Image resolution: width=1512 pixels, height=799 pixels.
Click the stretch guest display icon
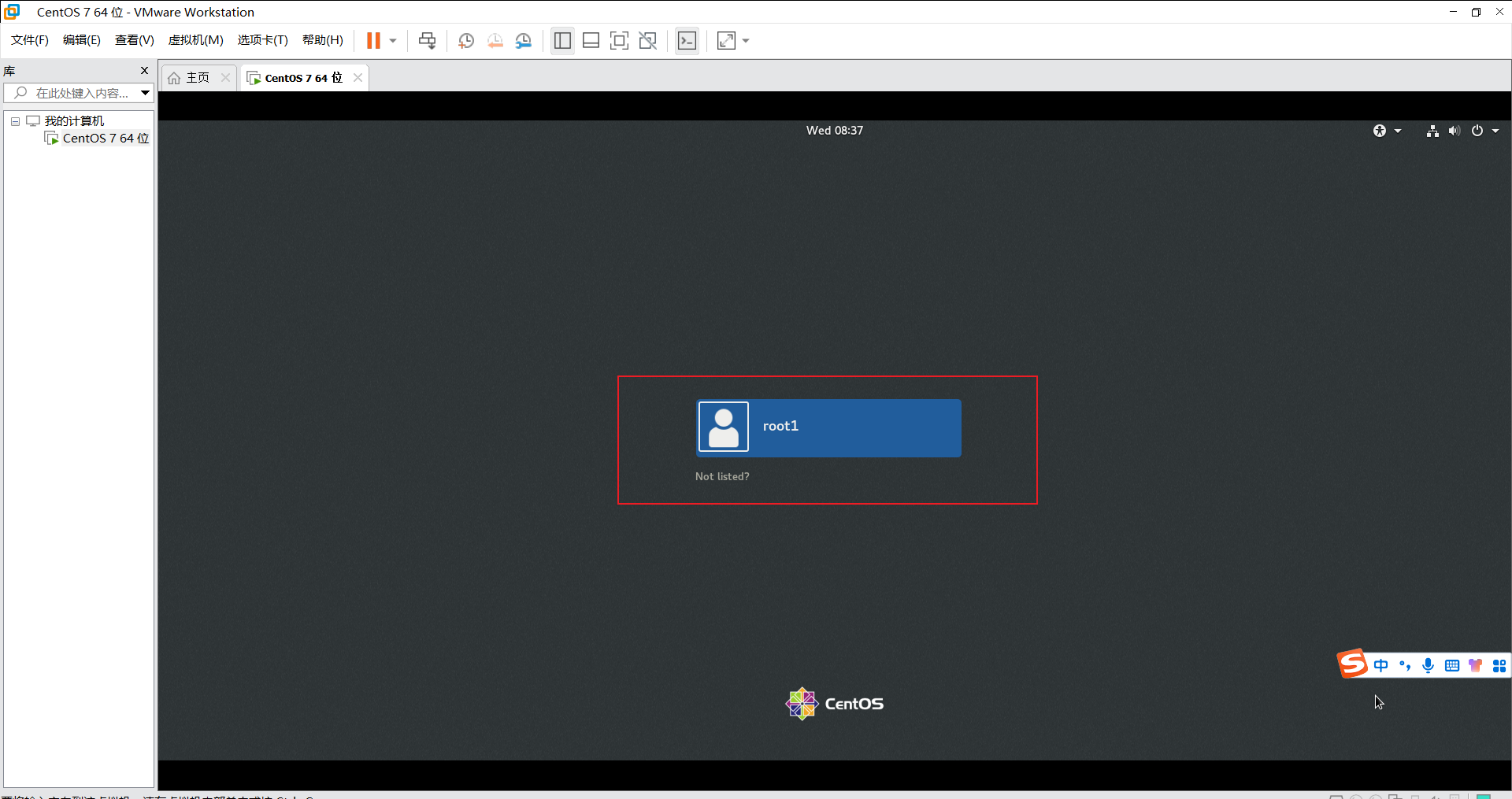coord(727,40)
